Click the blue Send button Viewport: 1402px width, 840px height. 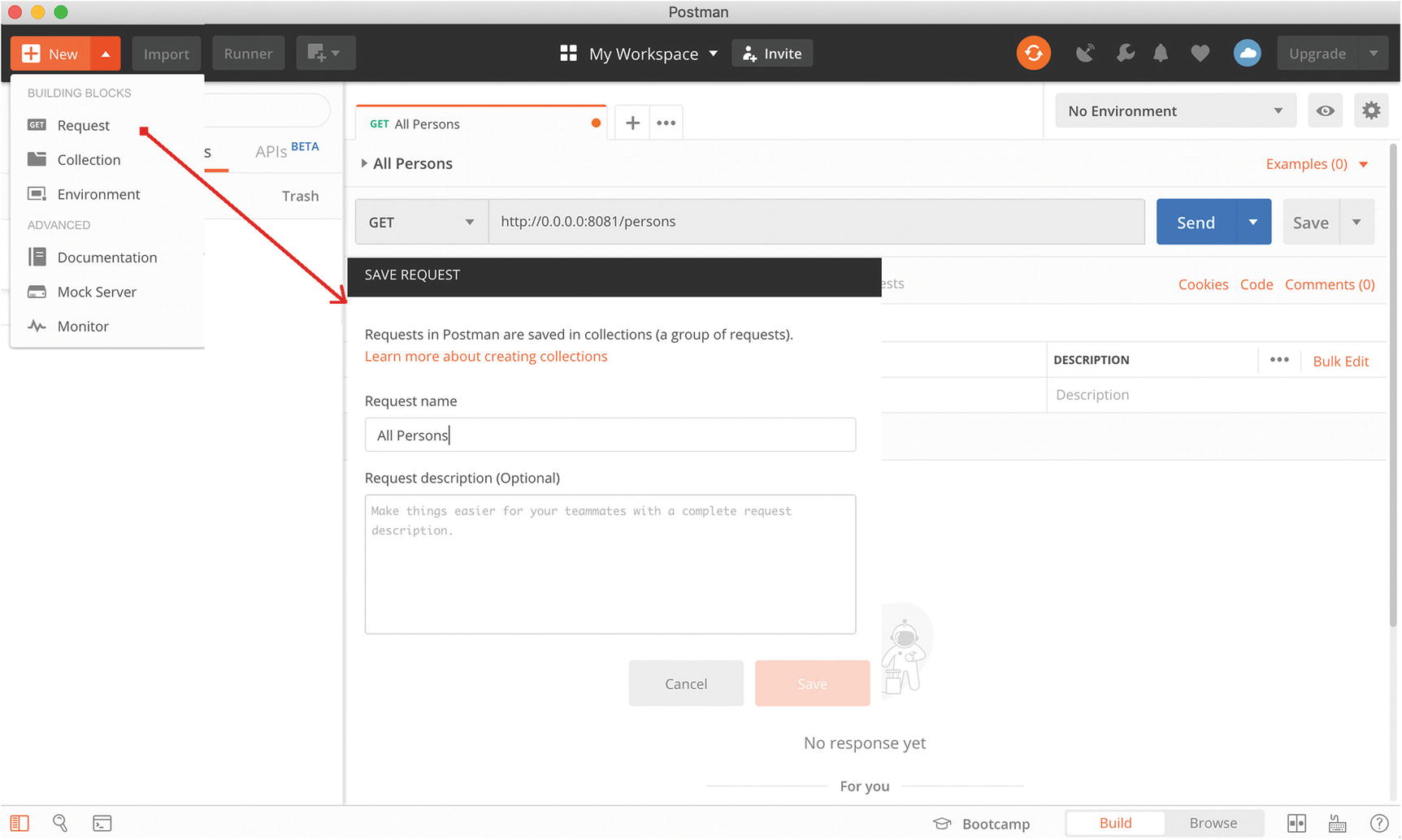click(1196, 222)
